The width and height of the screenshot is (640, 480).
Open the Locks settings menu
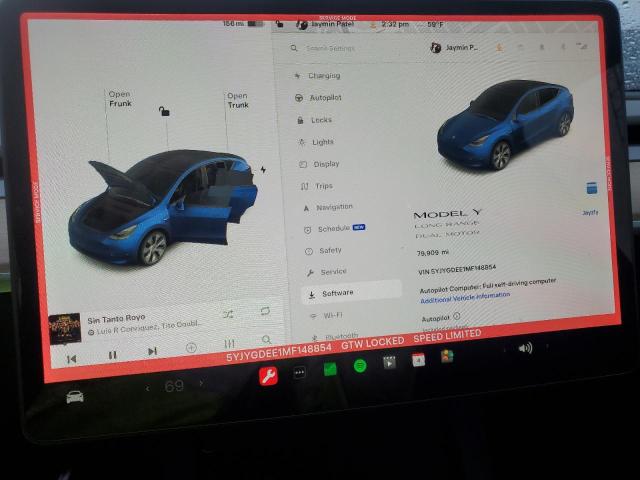pyautogui.click(x=314, y=120)
